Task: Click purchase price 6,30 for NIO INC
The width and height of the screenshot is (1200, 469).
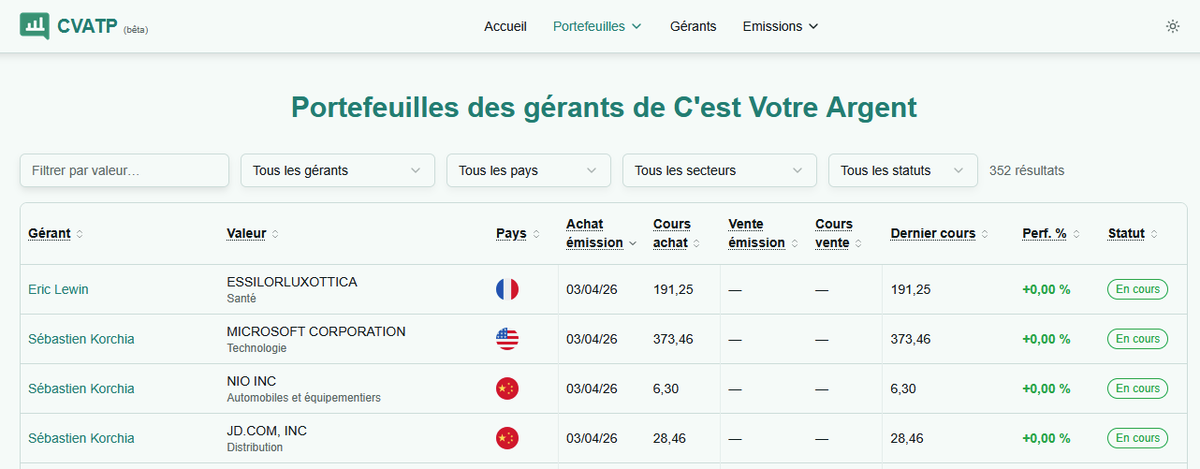Action: 665,389
